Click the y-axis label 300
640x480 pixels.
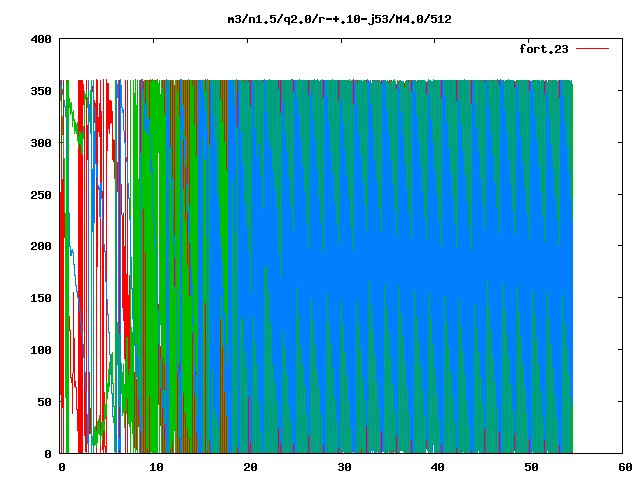click(x=41, y=143)
